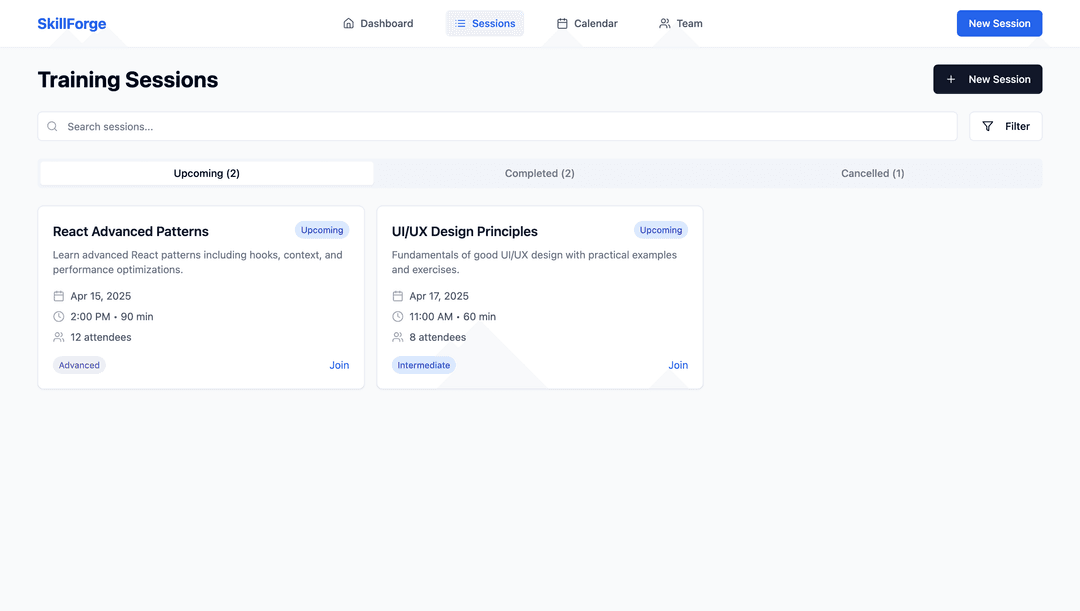The image size is (1080, 611).
Task: Click the funnel Filter icon
Action: coord(988,126)
